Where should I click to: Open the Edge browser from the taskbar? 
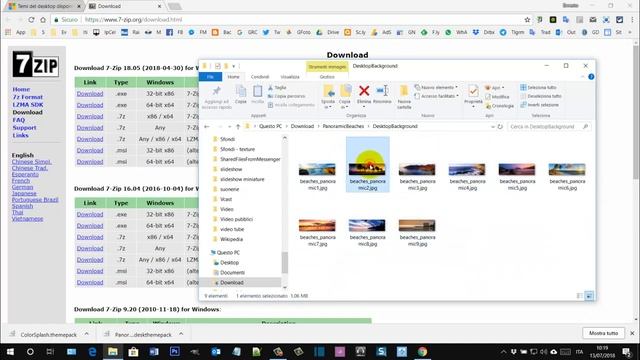pos(92,351)
